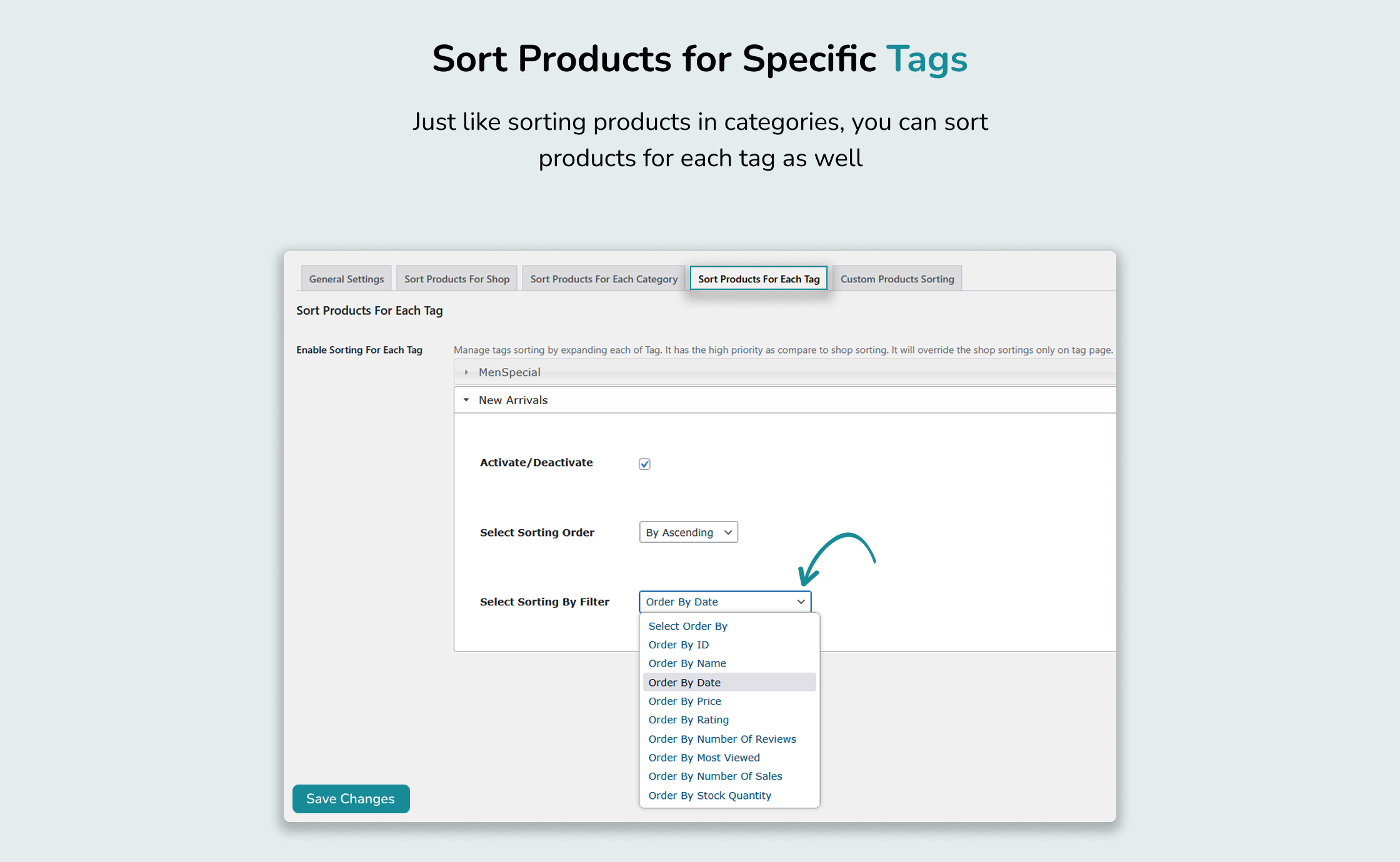Open the Select Sorting Order dropdown
Image resolution: width=1400 pixels, height=862 pixels.
point(688,532)
